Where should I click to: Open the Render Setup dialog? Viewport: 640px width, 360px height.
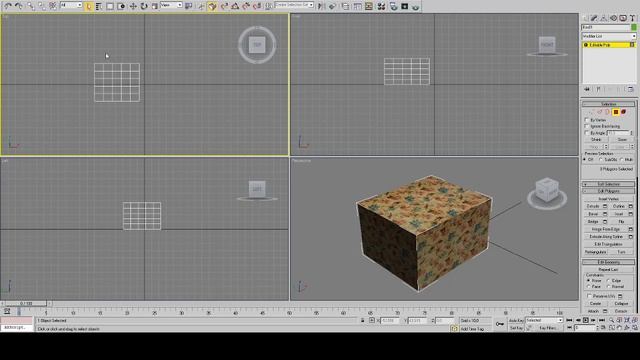tap(393, 6)
